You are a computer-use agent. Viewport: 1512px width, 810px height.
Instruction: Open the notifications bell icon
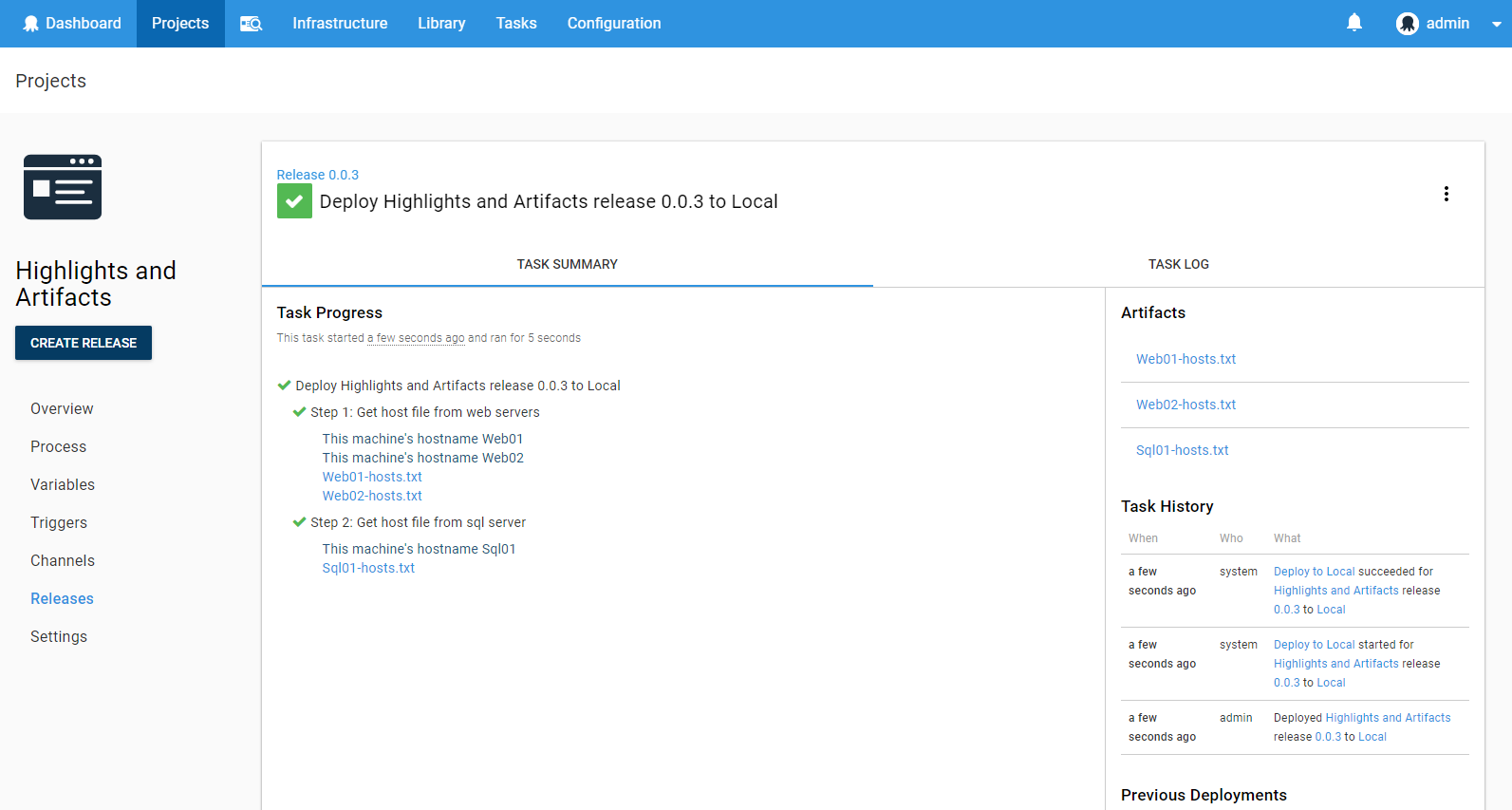tap(1353, 23)
